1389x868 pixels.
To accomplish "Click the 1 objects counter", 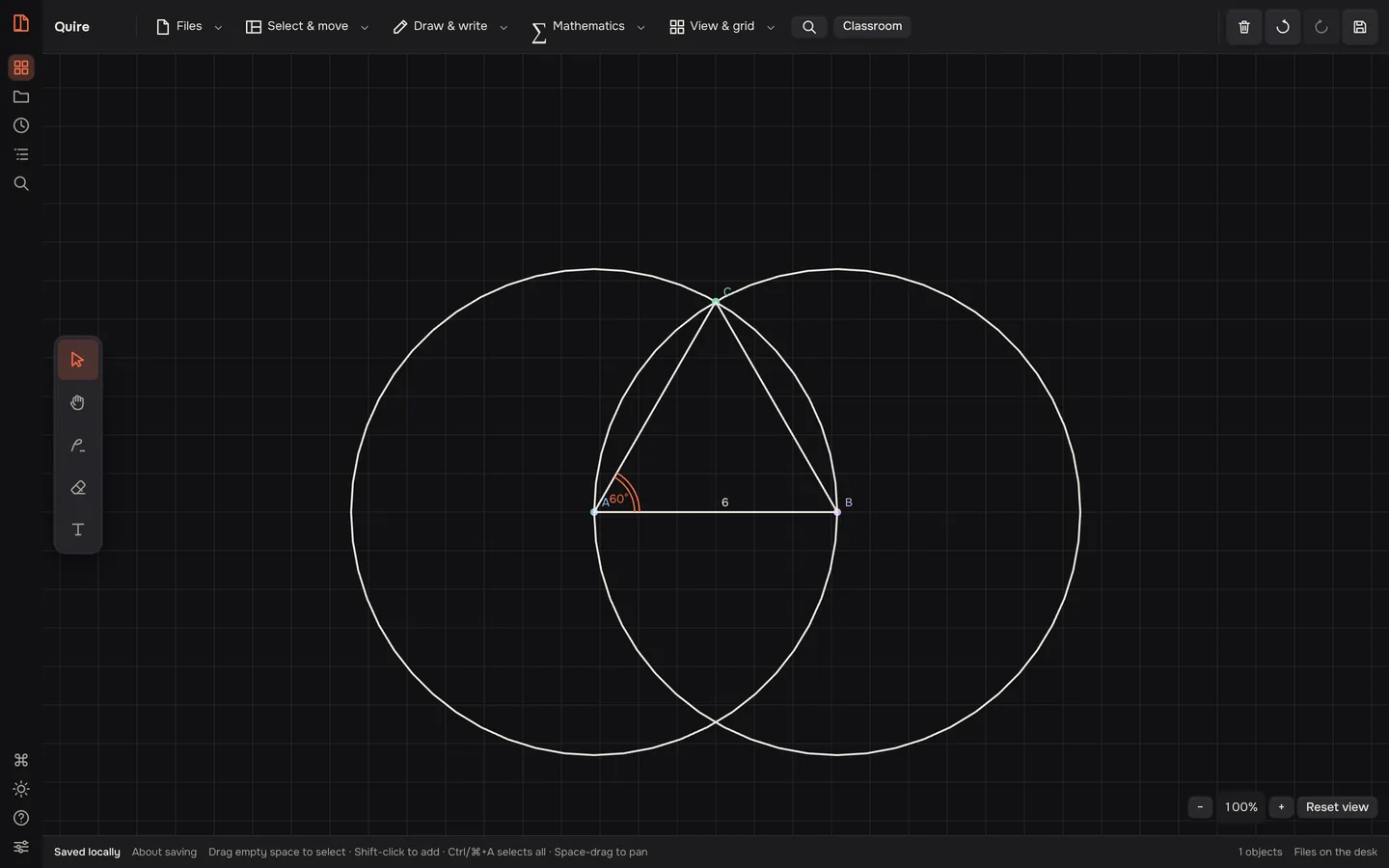I will [x=1261, y=853].
